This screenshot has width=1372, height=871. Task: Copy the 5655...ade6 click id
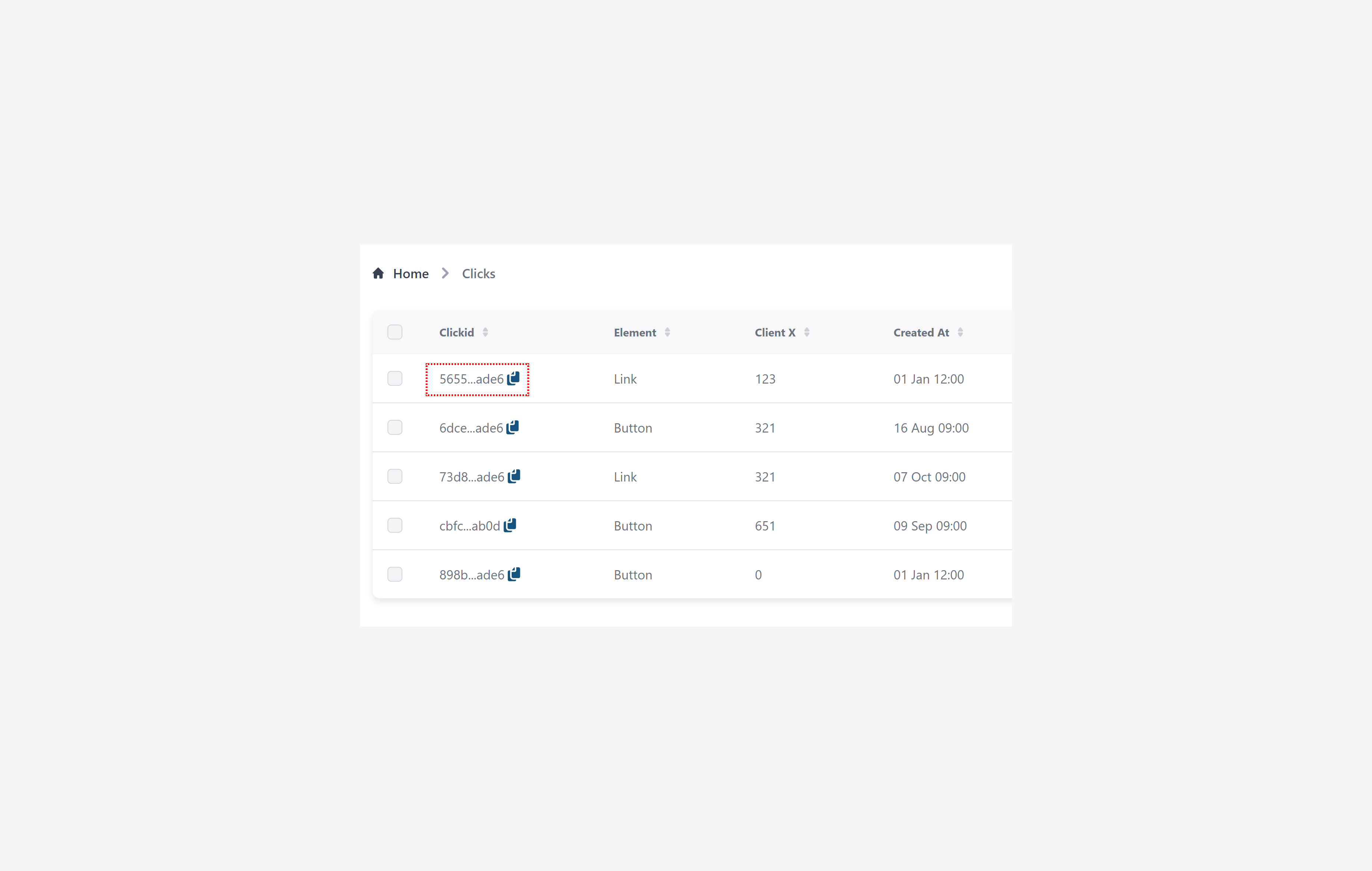tap(513, 378)
